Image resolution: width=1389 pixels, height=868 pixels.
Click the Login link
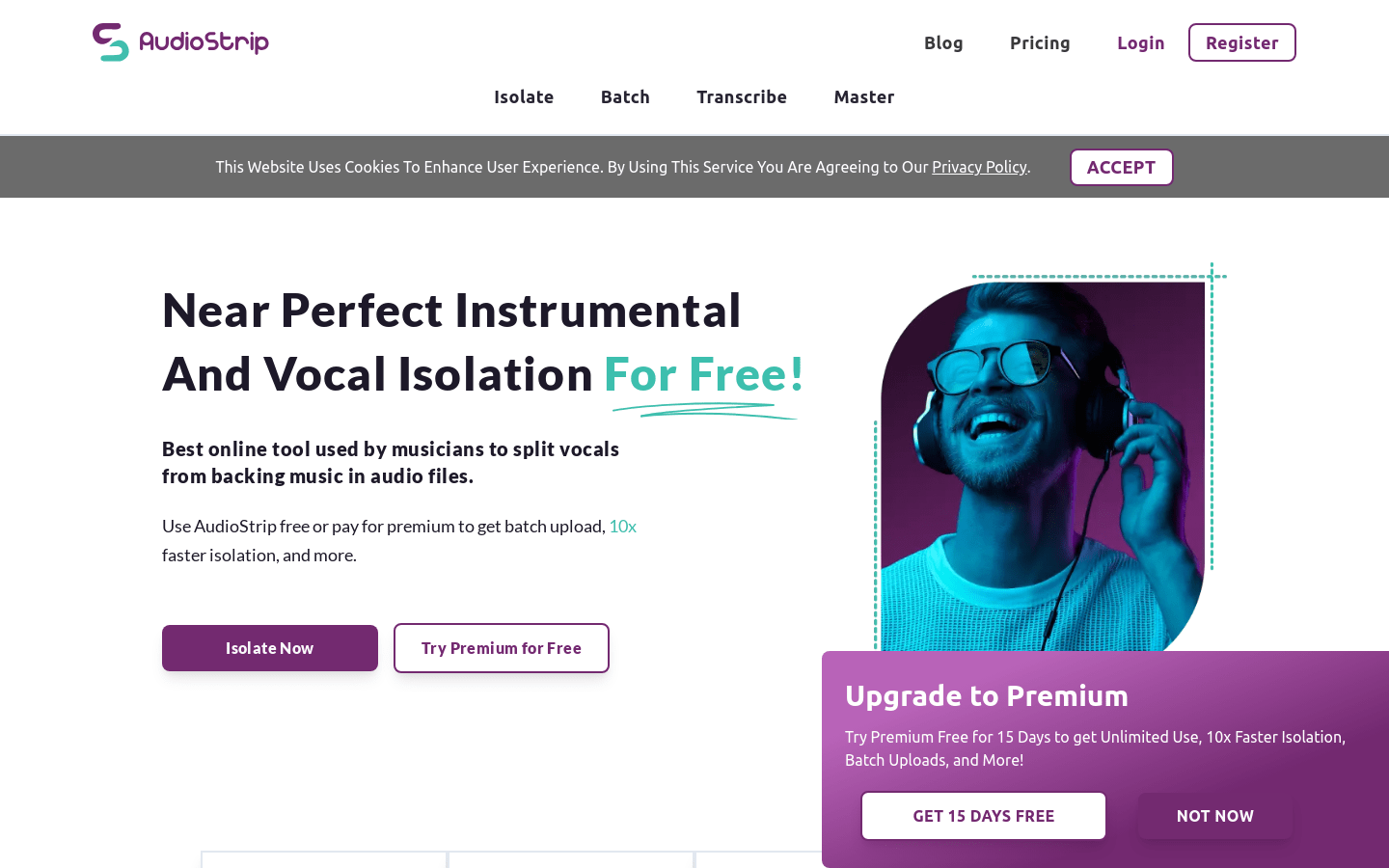click(x=1140, y=42)
